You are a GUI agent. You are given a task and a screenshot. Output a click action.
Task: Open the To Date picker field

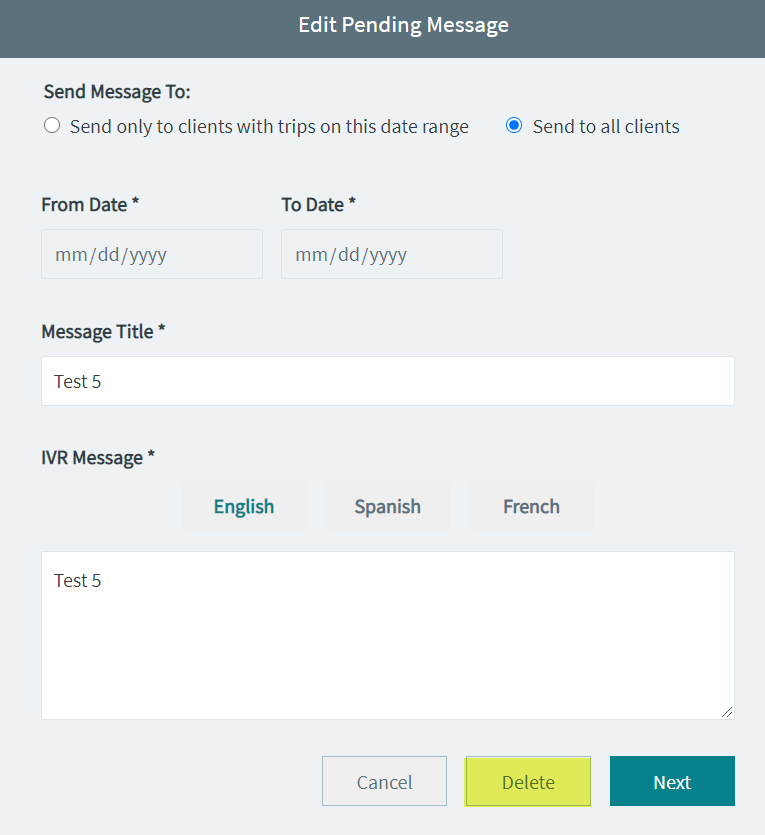tap(391, 254)
